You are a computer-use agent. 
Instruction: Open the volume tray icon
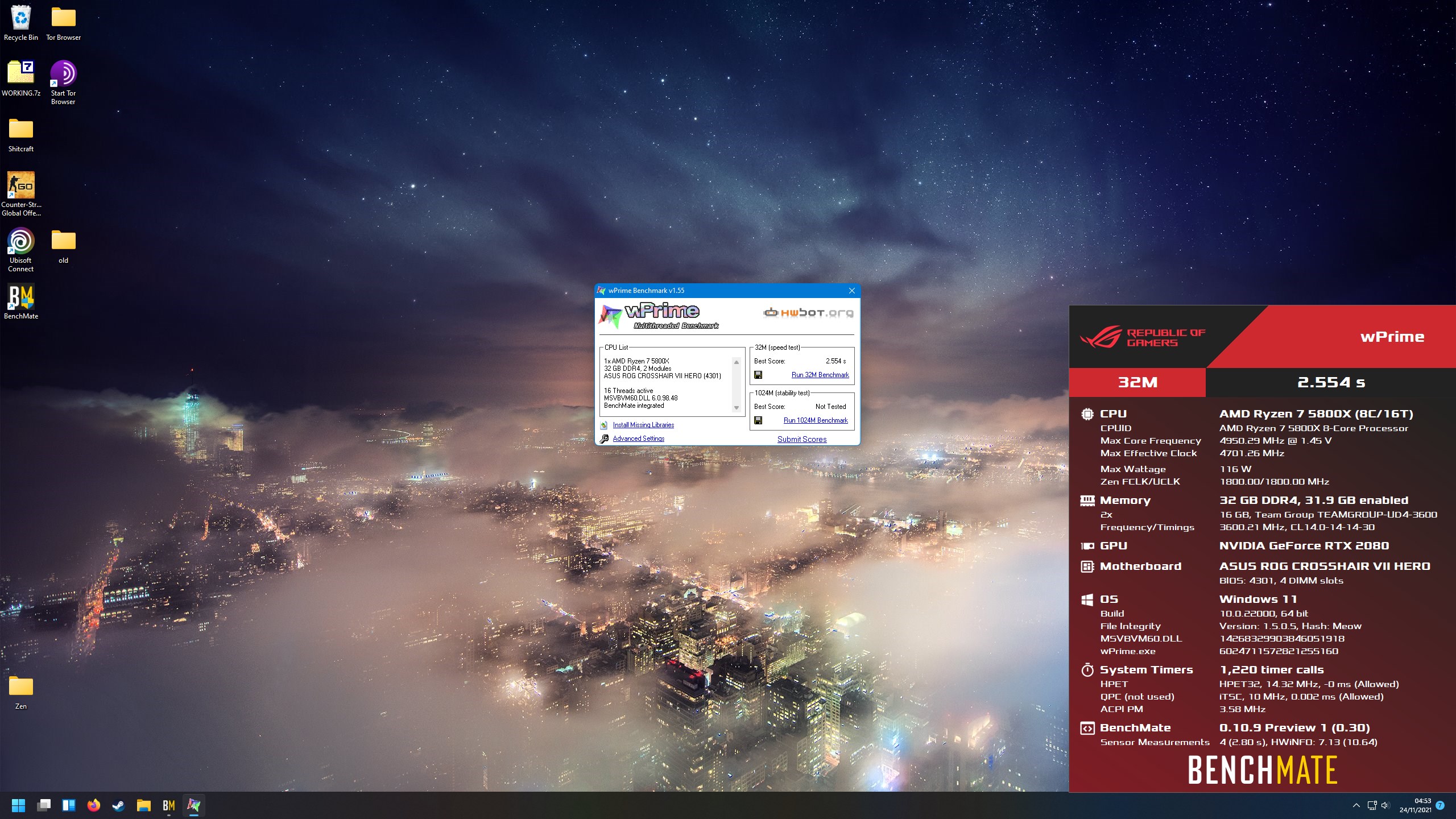[x=1385, y=805]
